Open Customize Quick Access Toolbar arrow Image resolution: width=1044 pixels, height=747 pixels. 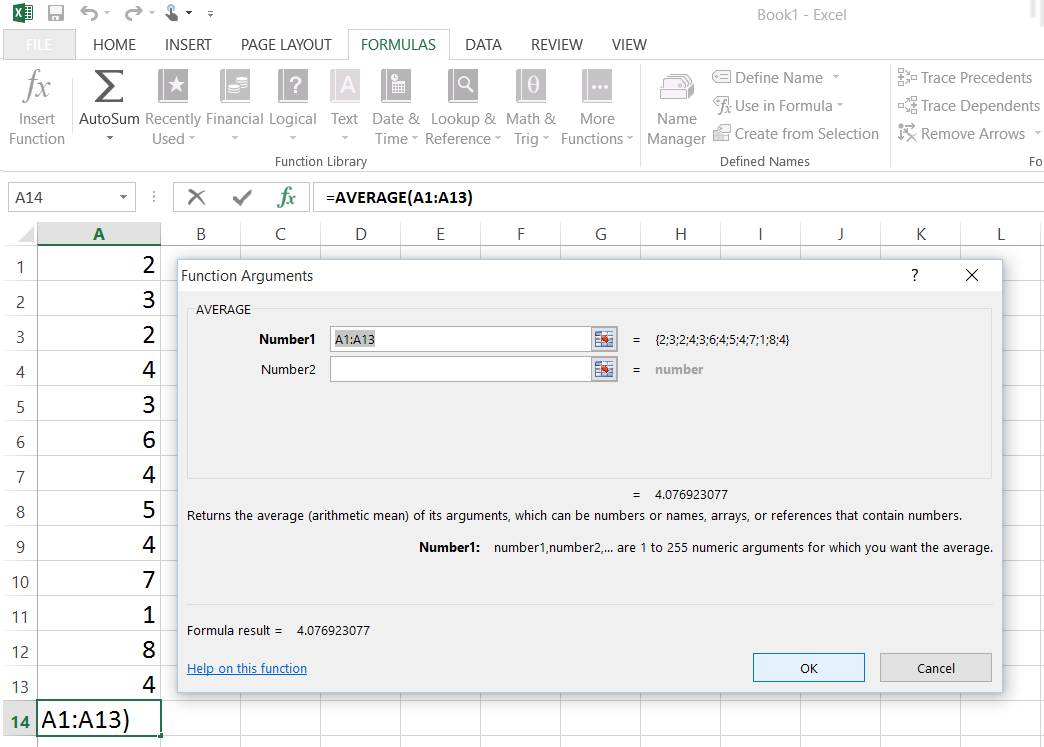click(210, 13)
